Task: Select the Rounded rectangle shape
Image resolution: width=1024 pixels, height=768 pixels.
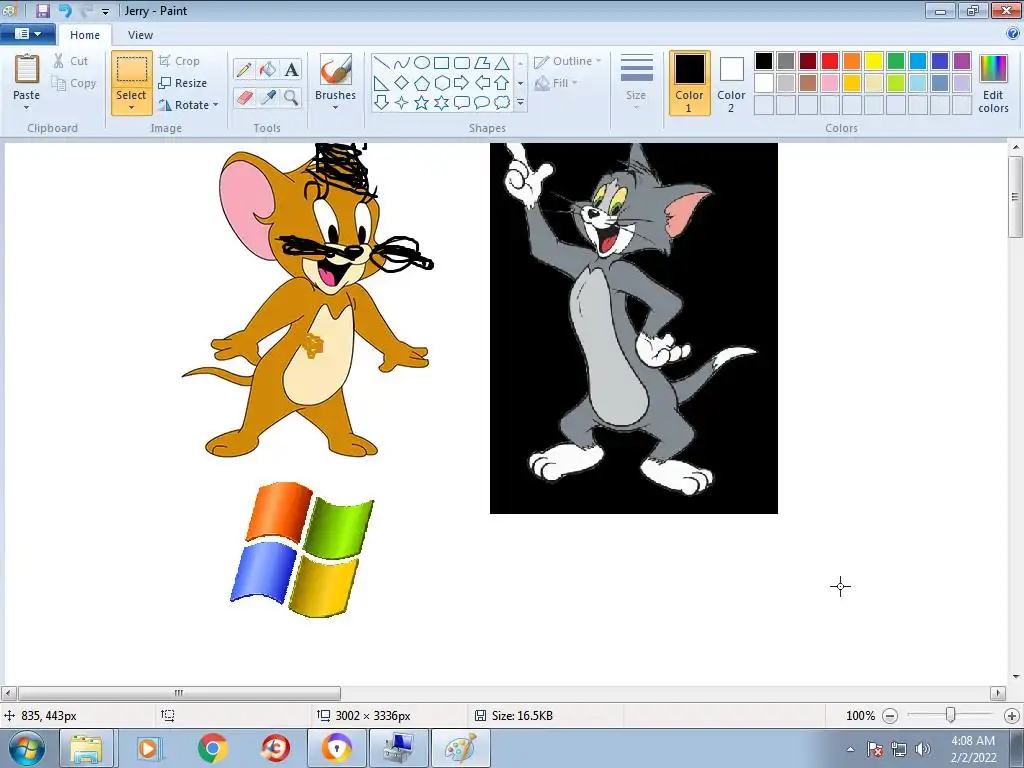Action: click(x=462, y=63)
